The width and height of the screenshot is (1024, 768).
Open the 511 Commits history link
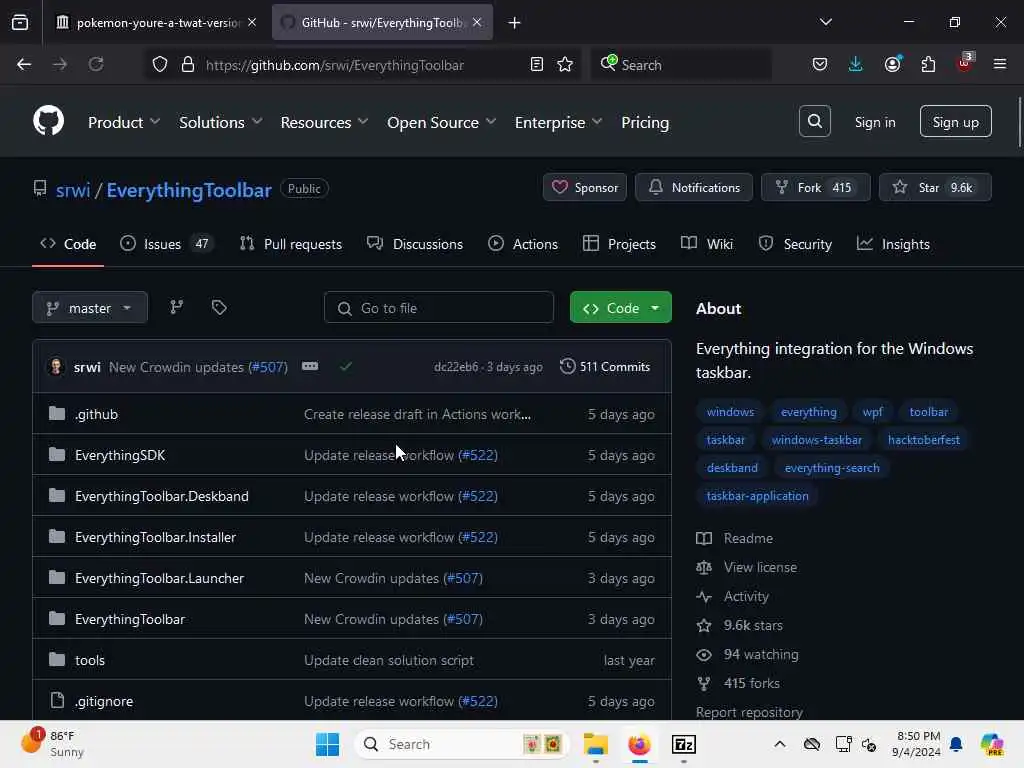tap(605, 366)
